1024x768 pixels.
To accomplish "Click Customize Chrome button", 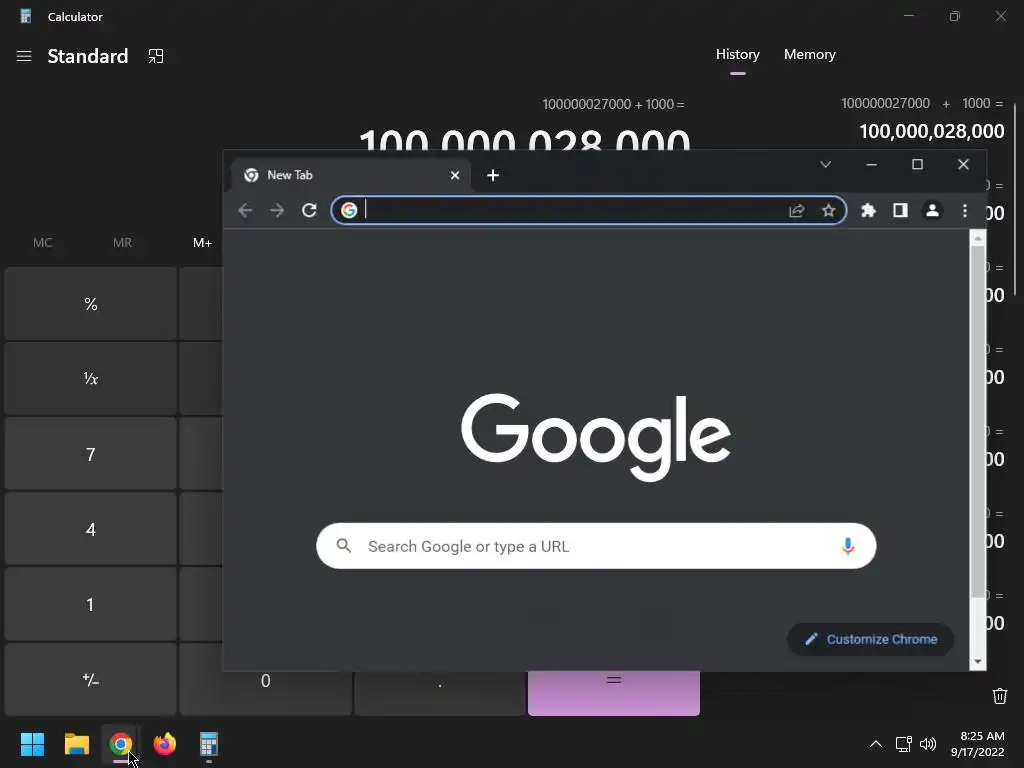I will (x=871, y=639).
